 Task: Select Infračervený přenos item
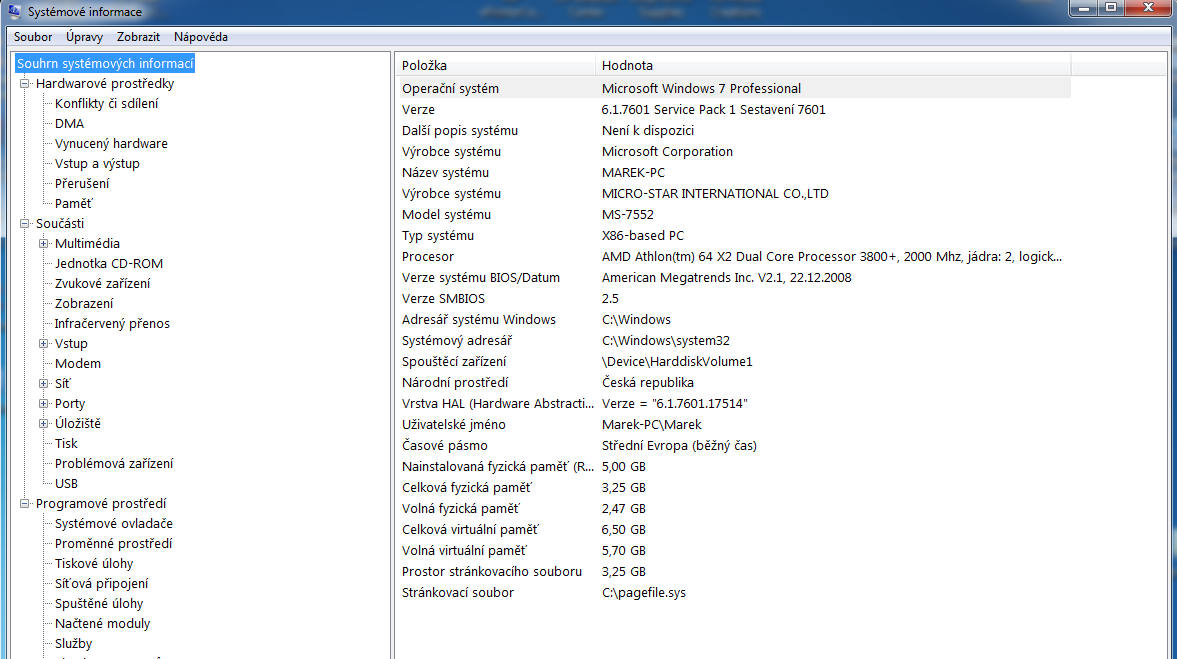click(112, 323)
